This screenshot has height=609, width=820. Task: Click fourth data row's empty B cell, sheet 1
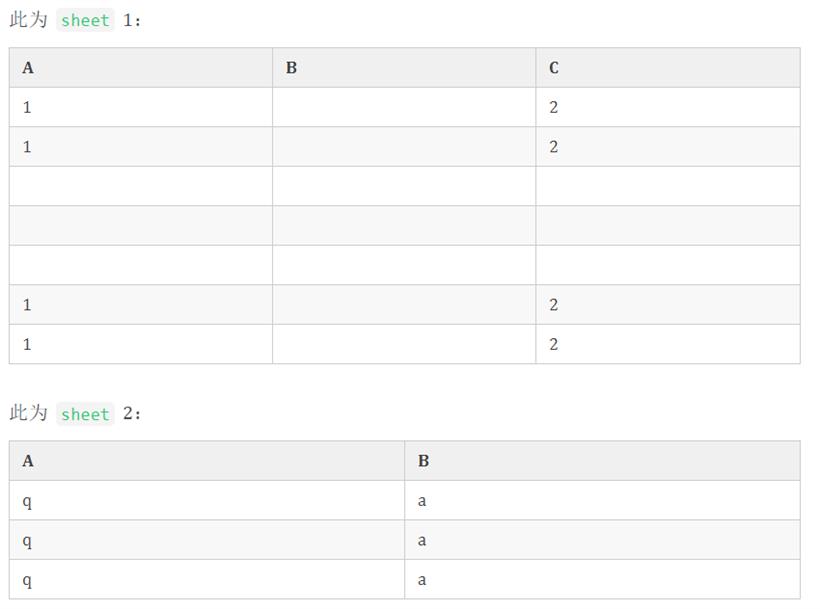(x=404, y=226)
